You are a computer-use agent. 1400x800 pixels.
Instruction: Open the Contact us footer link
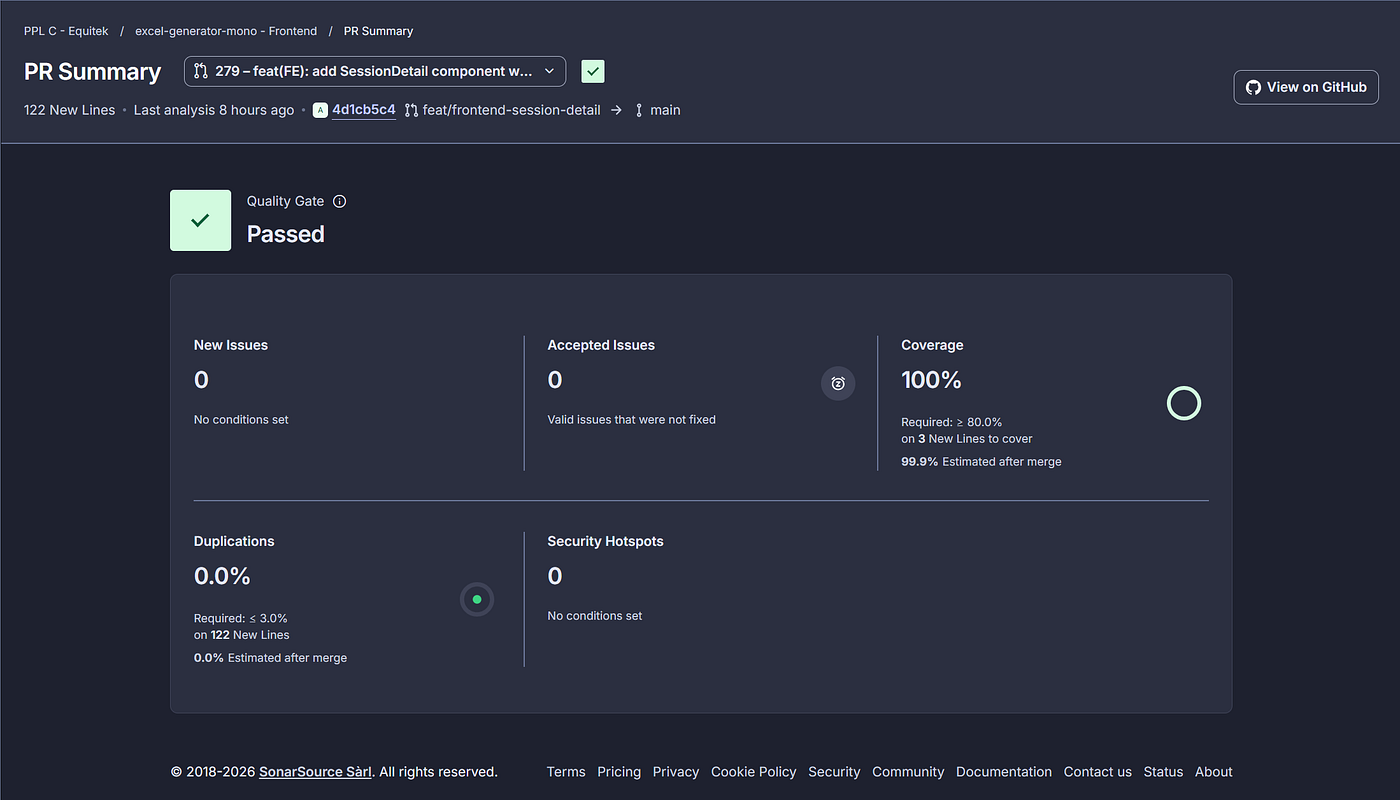[x=1098, y=772]
